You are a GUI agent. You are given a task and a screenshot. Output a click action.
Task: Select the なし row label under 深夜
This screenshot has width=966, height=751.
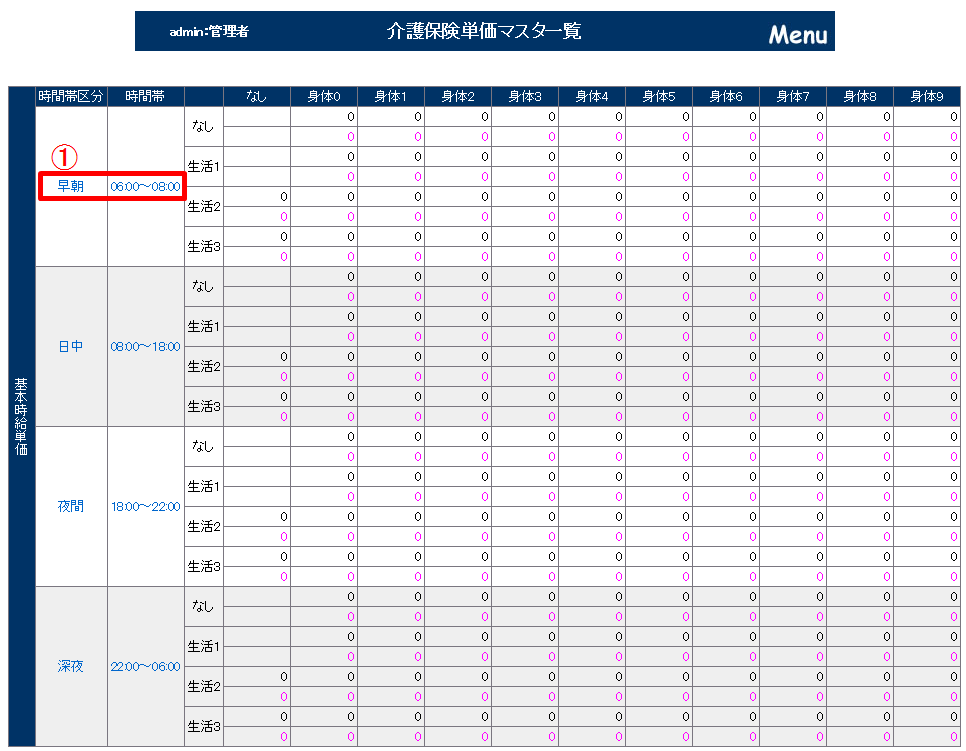203,606
